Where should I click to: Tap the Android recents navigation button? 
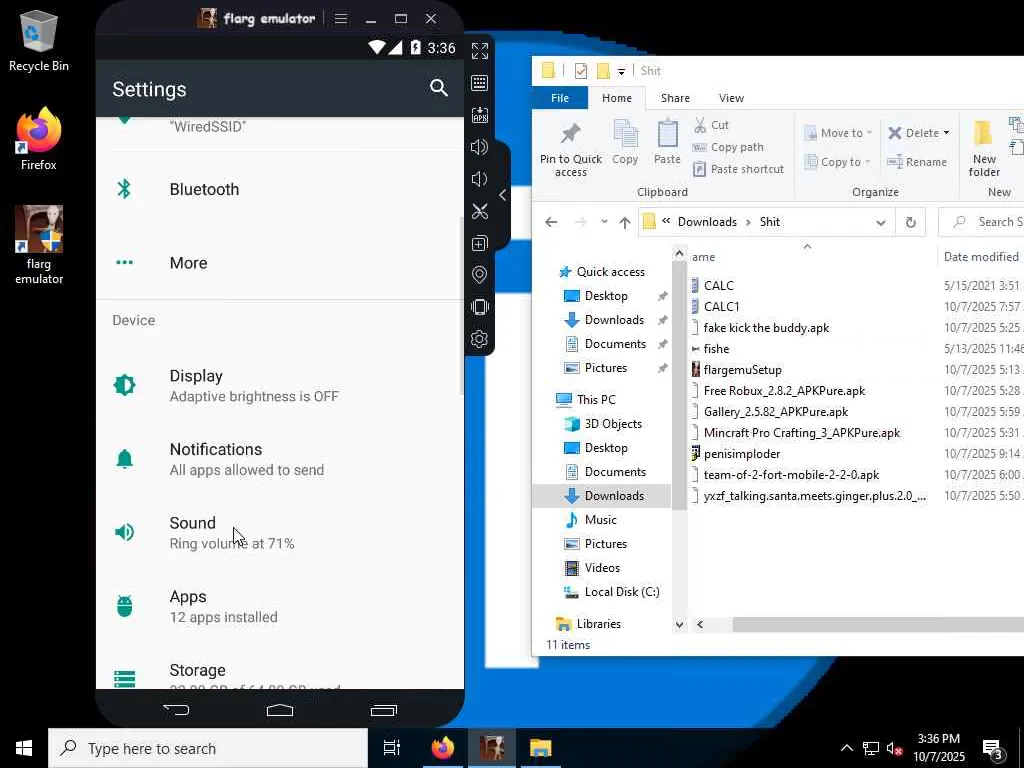[x=384, y=710]
